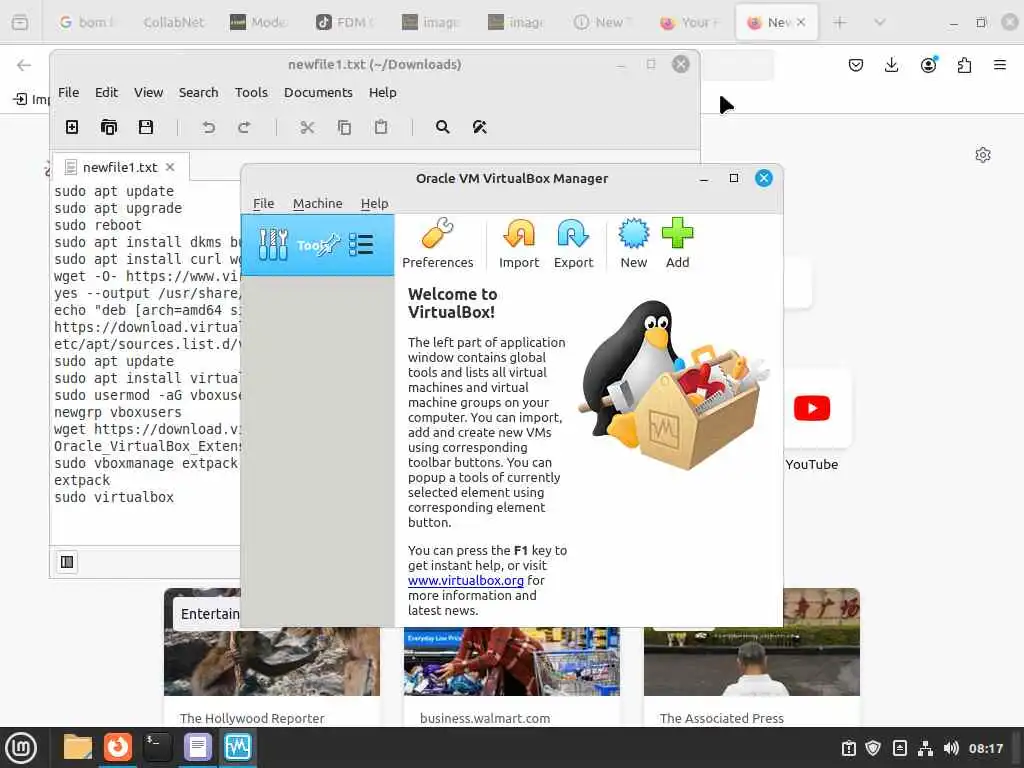
Task: Open text editor File menu
Action: click(69, 92)
